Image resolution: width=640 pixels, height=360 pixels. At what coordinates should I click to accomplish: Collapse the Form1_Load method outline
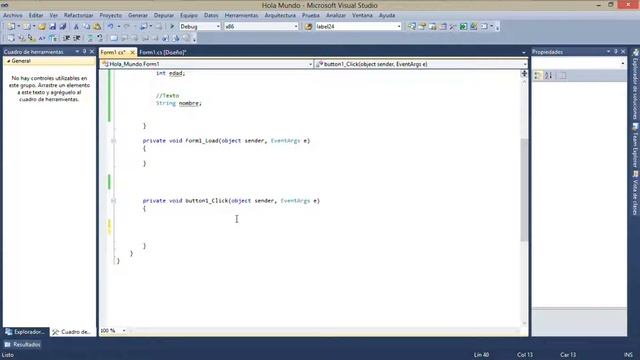tap(113, 141)
